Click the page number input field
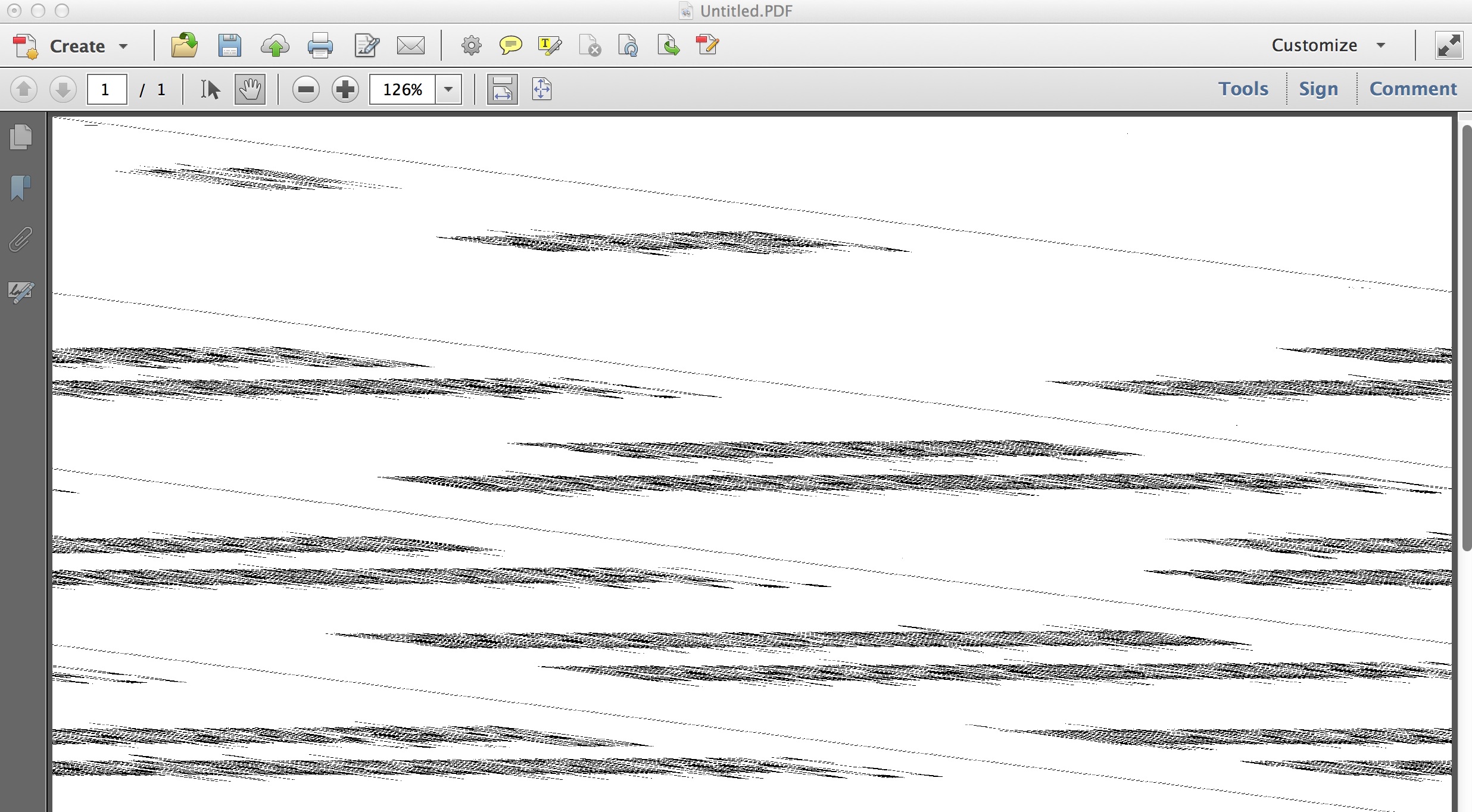Screen dimensions: 1472x812 (107, 89)
